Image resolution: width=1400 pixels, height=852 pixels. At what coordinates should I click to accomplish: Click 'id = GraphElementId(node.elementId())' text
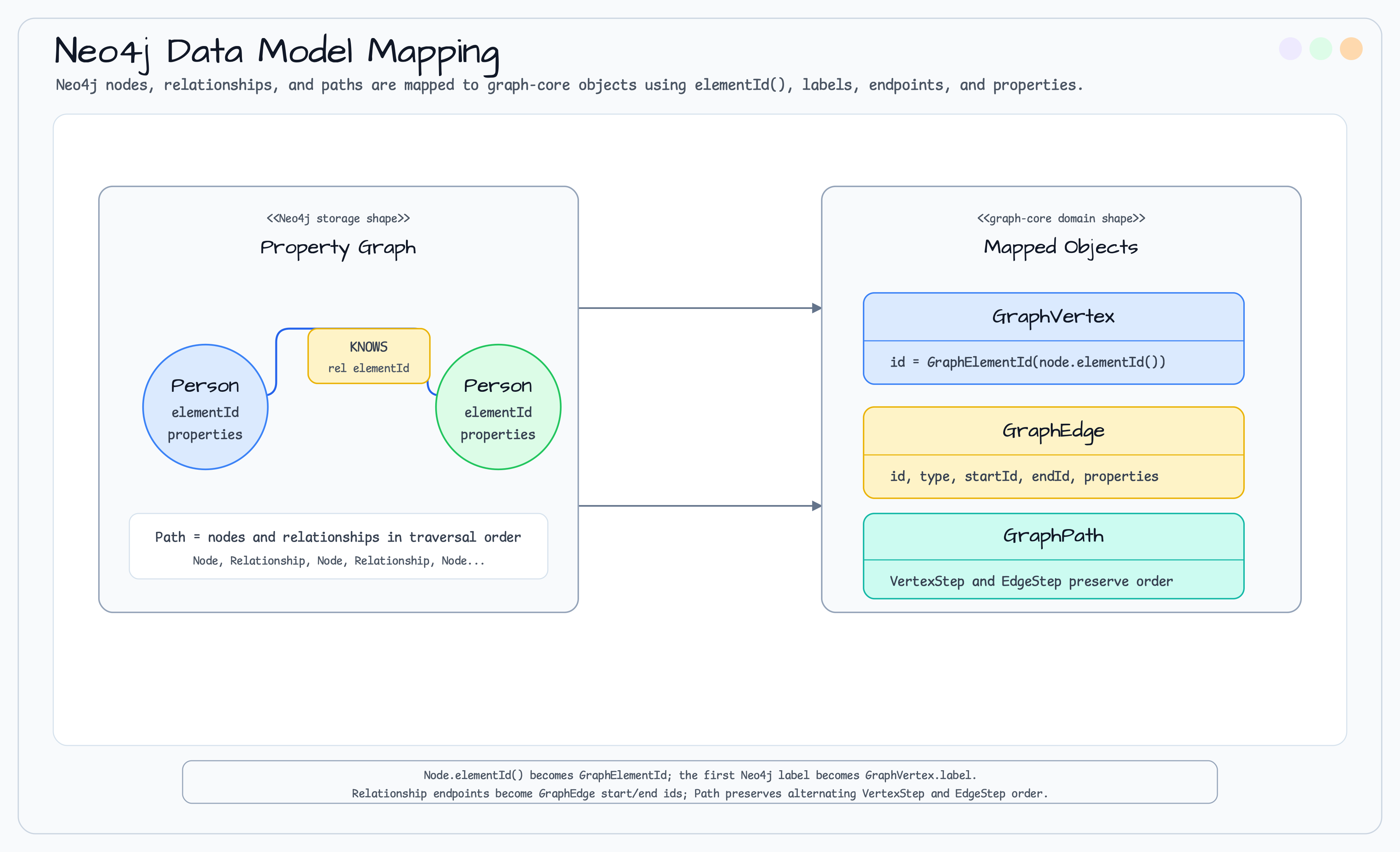click(1027, 362)
